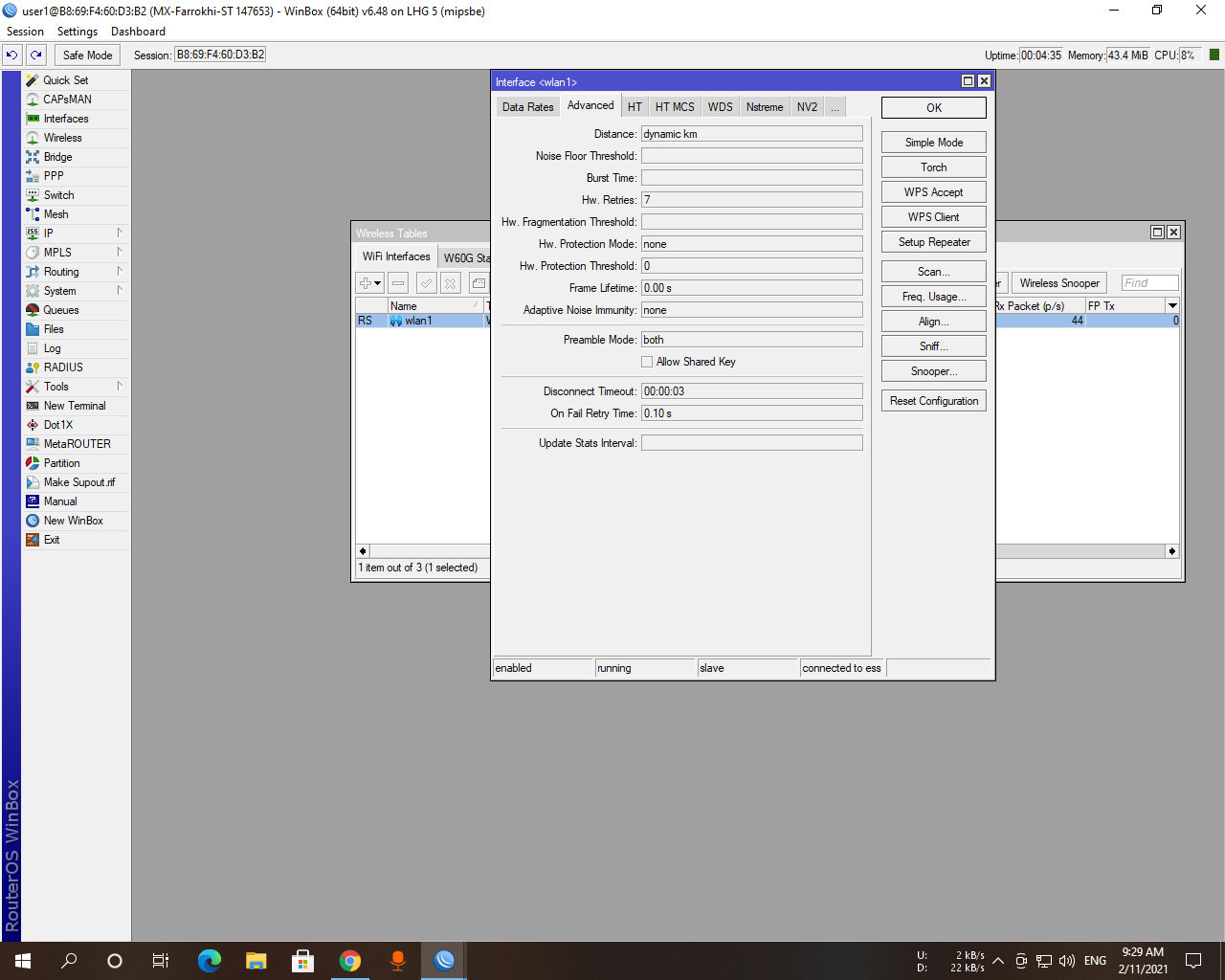Switch to the Data Rates tab
1225x980 pixels.
[x=526, y=106]
